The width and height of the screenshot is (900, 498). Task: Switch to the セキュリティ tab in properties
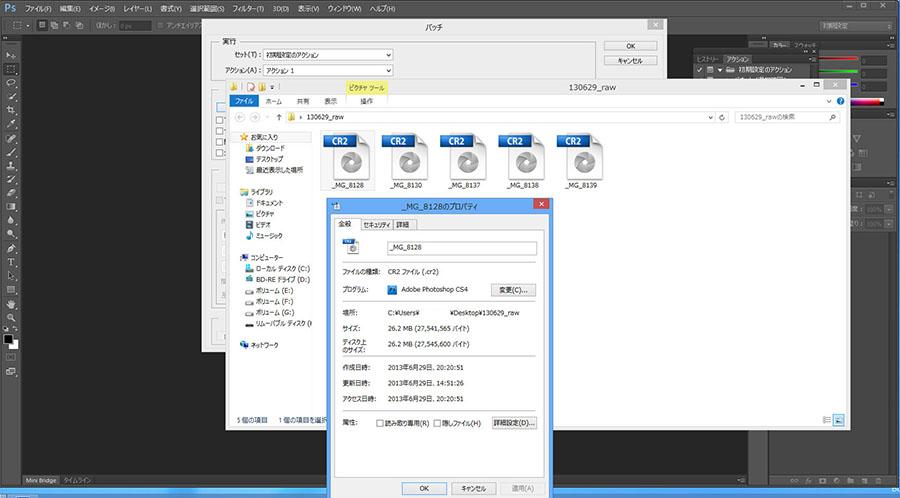click(x=377, y=225)
